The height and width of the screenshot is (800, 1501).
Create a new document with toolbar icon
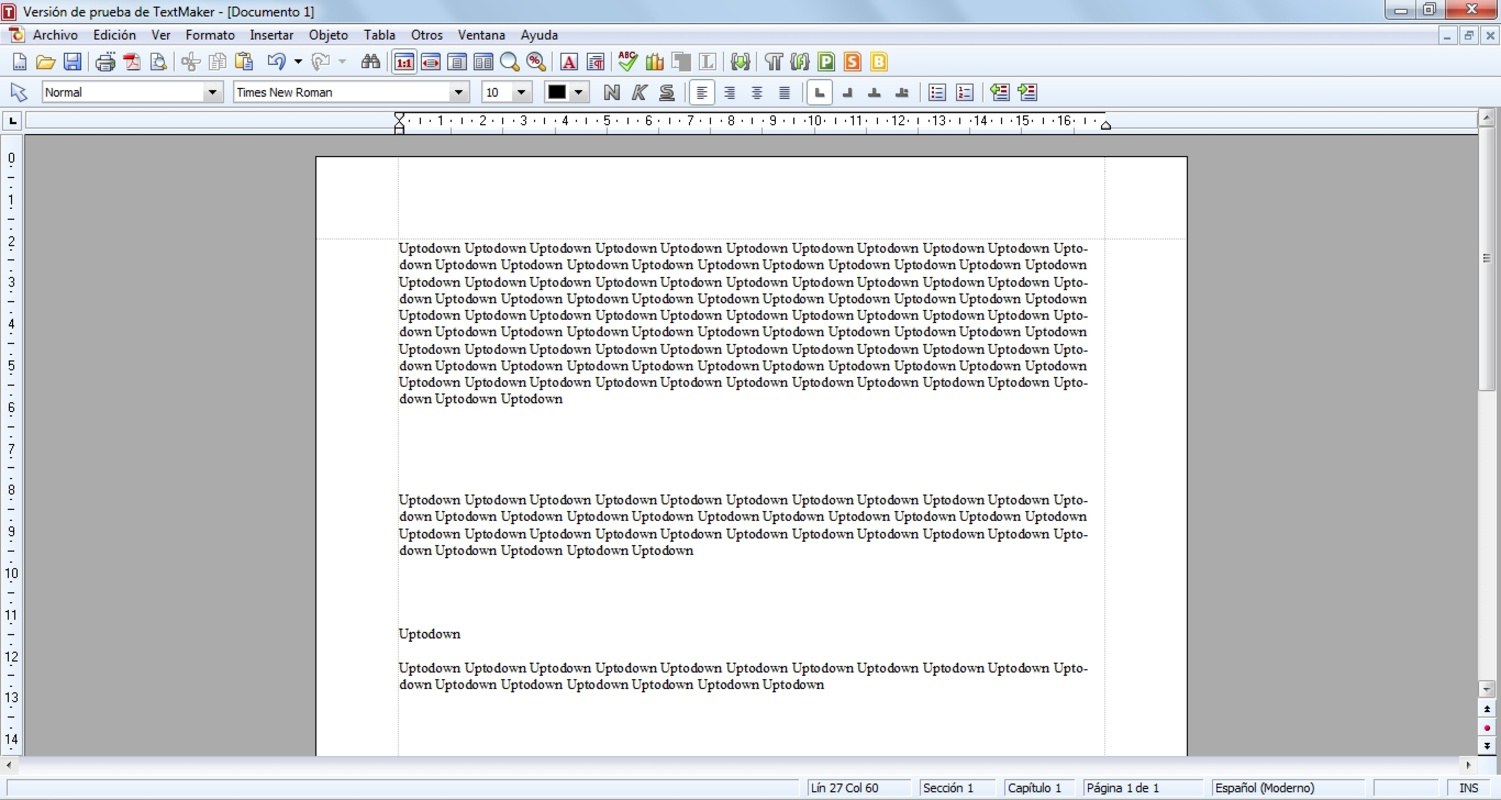pyautogui.click(x=19, y=62)
